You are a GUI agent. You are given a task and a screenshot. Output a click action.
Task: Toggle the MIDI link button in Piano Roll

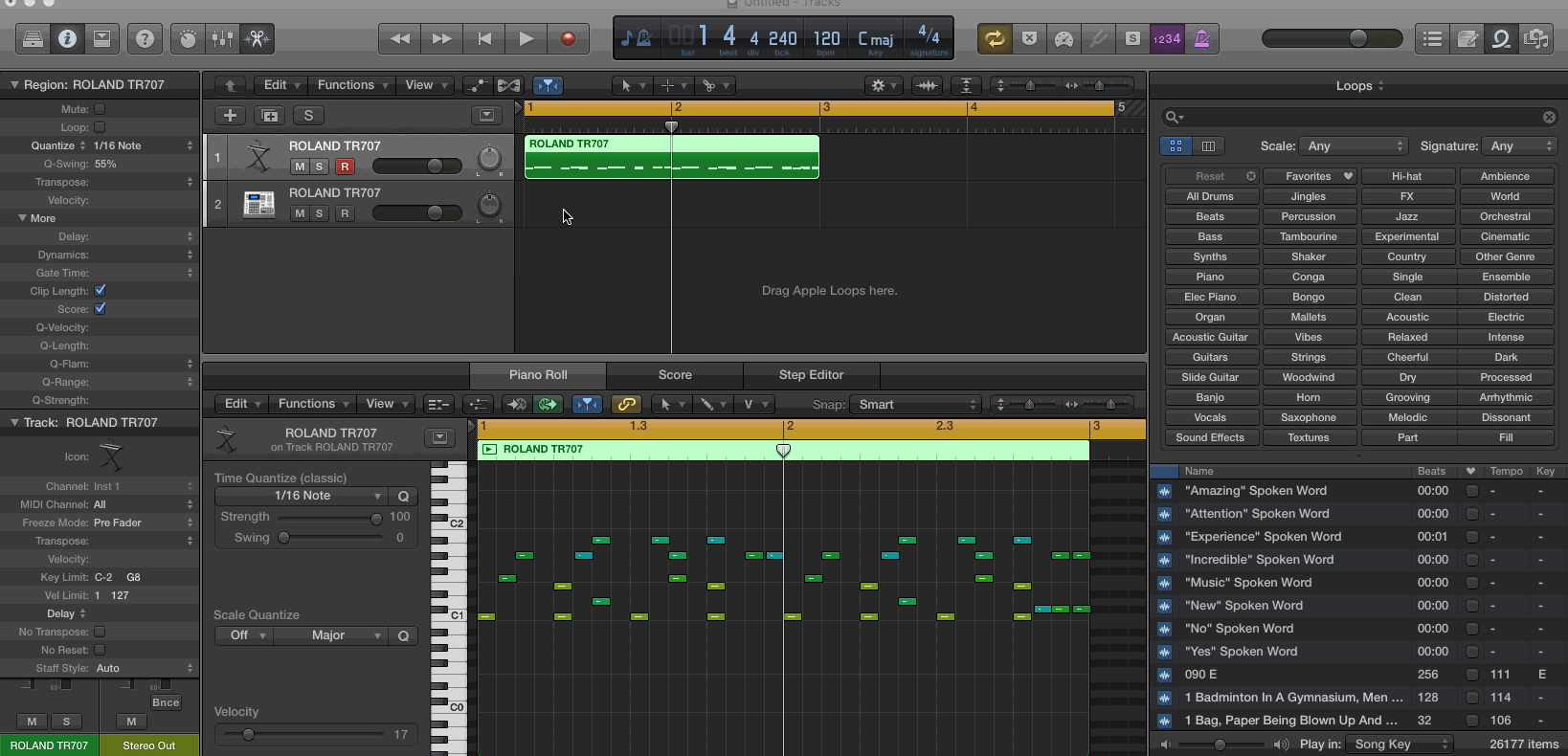point(626,404)
